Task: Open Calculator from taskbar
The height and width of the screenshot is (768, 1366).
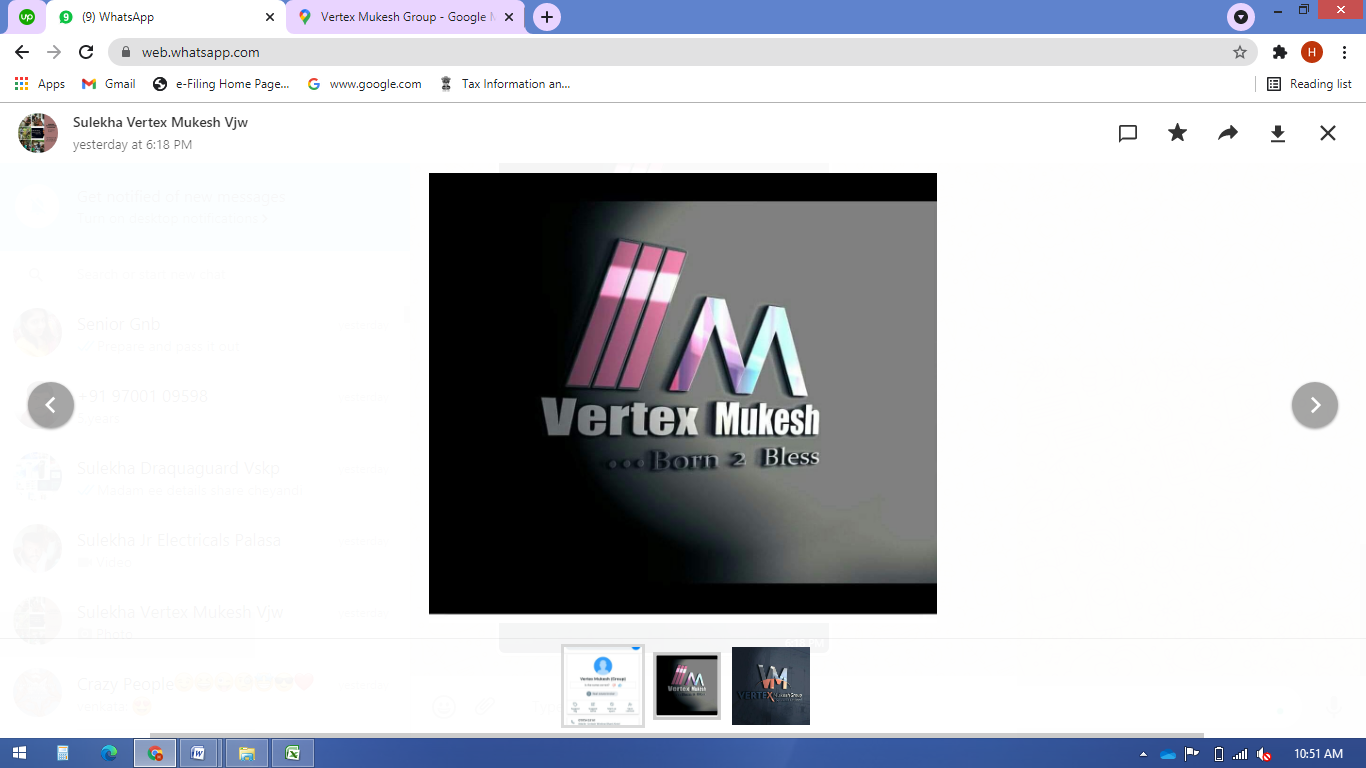Action: coord(63,753)
